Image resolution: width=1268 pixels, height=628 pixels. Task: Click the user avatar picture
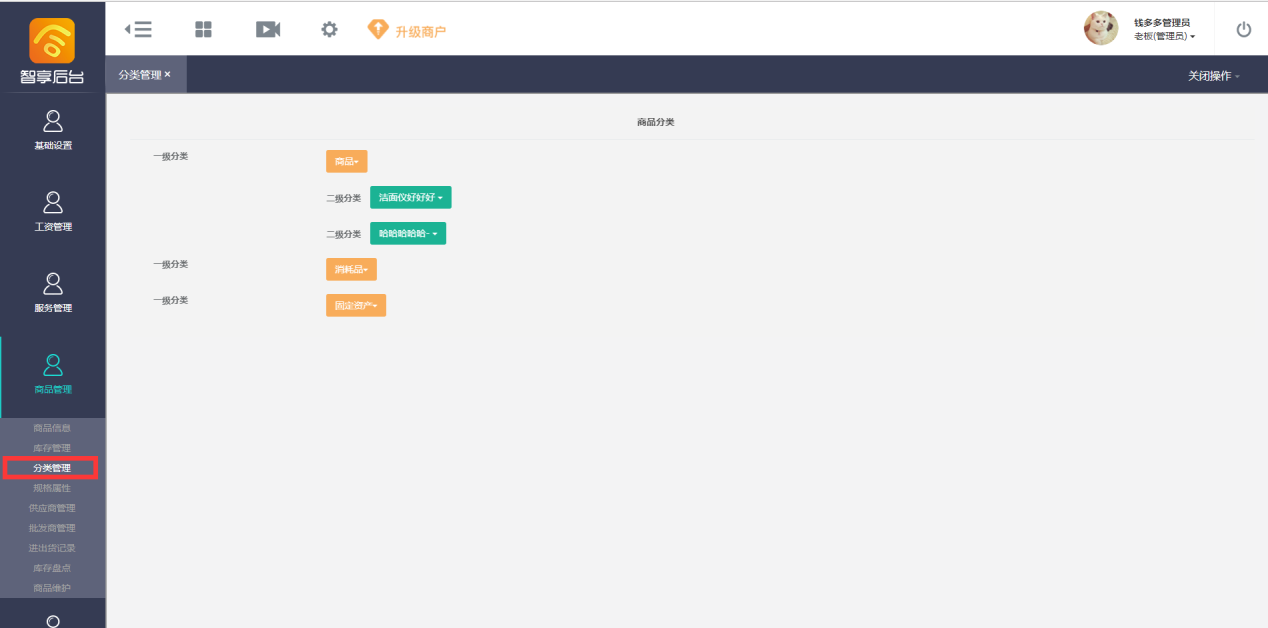[x=1100, y=29]
